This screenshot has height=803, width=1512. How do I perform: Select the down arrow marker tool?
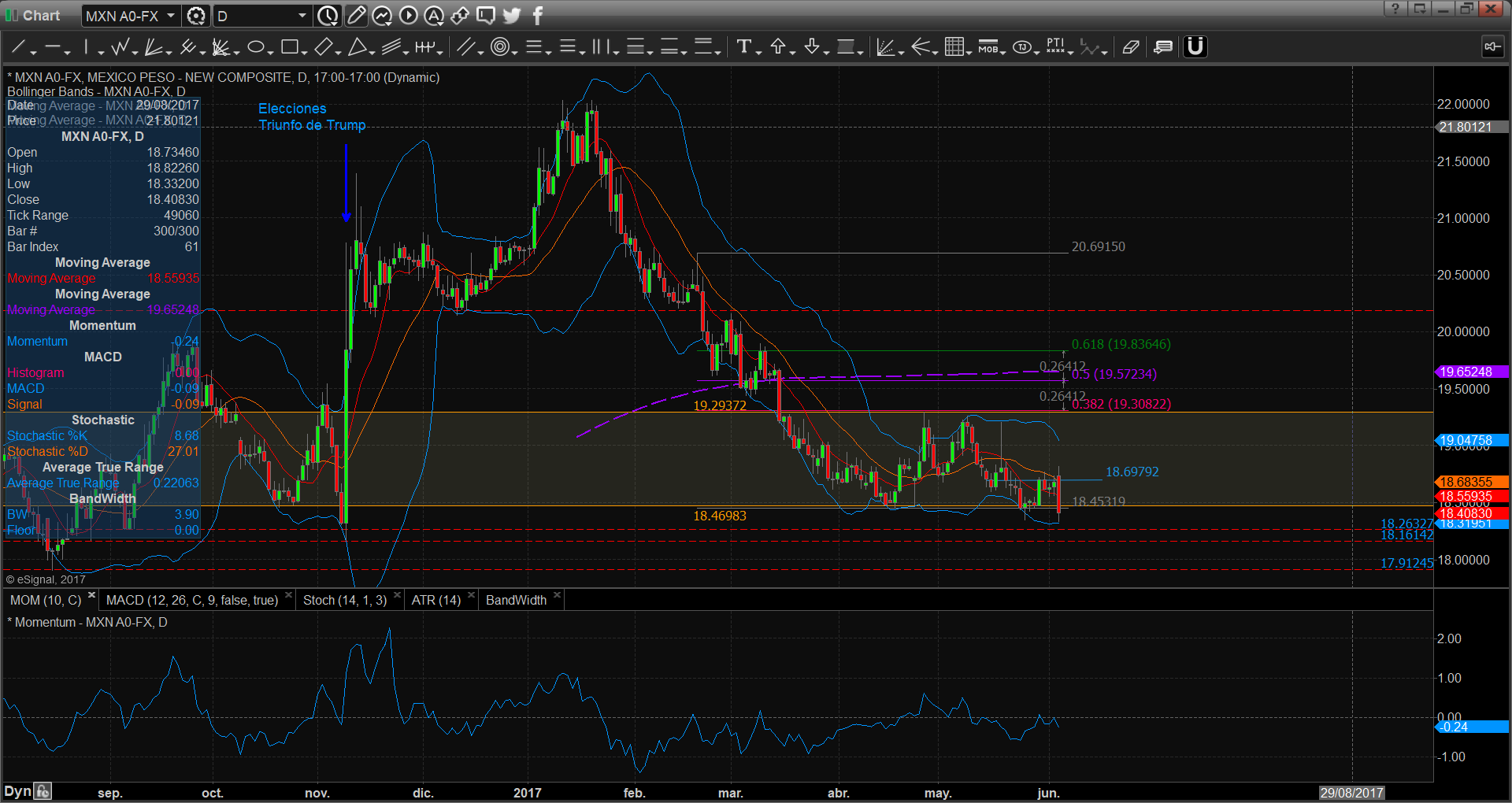pyautogui.click(x=812, y=47)
